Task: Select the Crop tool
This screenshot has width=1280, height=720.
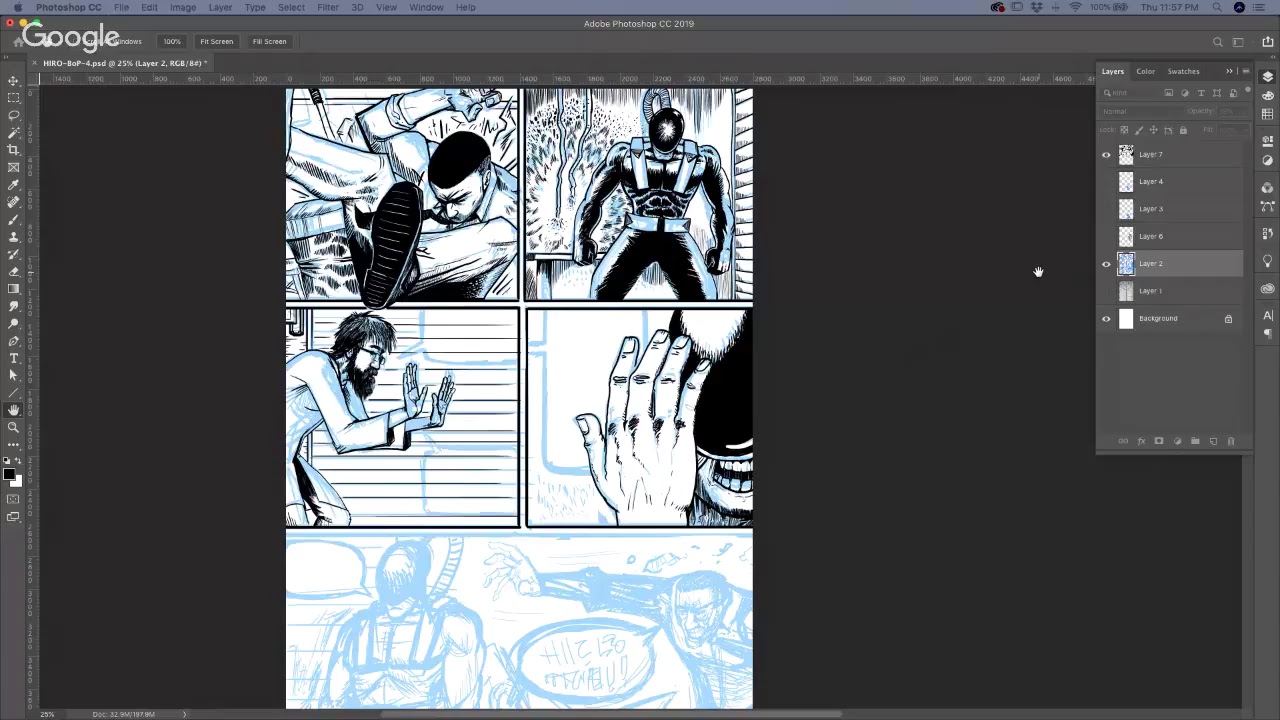Action: click(13, 149)
